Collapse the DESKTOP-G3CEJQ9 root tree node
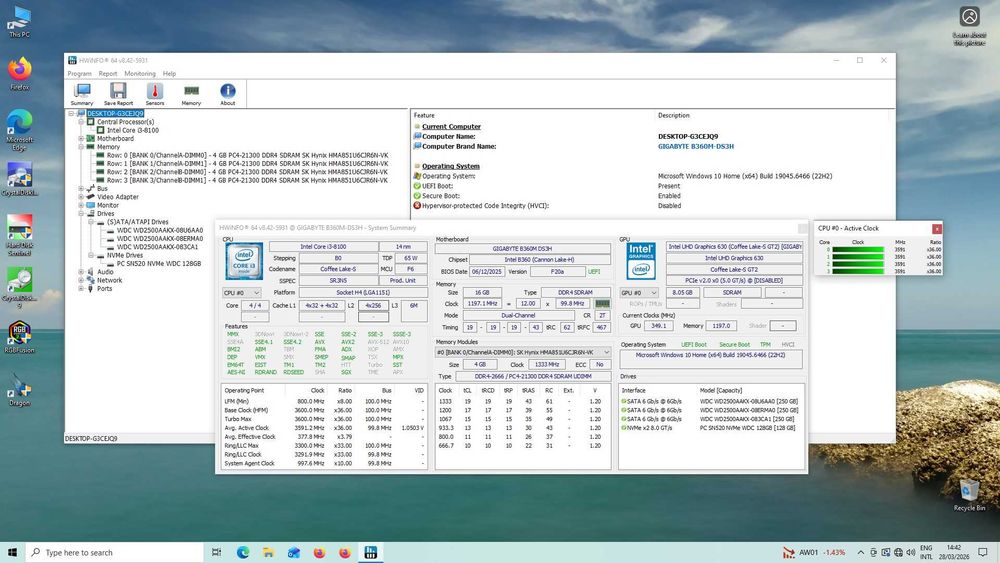Viewport: 1000px width, 563px height. coord(71,113)
